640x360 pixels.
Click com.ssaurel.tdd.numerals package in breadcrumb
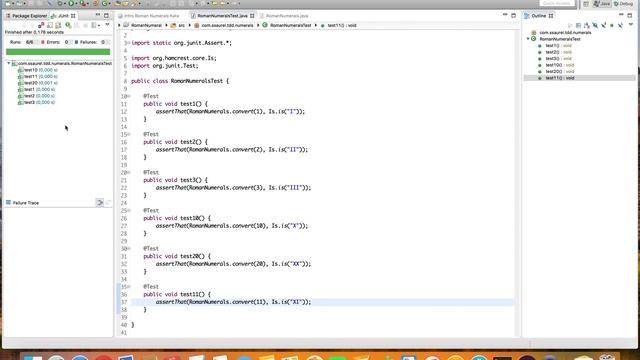pyautogui.click(x=223, y=25)
